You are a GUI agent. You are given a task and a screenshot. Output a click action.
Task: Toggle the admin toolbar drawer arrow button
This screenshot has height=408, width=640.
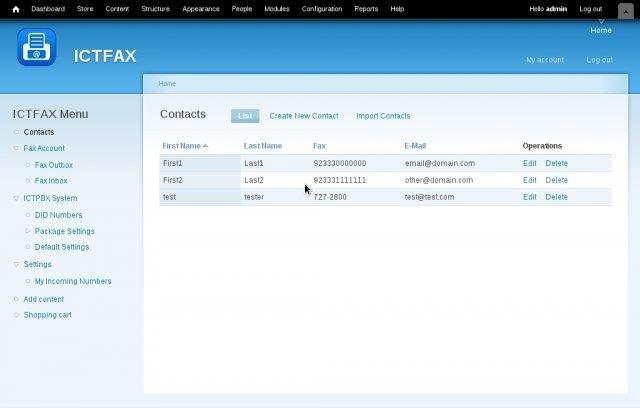click(625, 11)
